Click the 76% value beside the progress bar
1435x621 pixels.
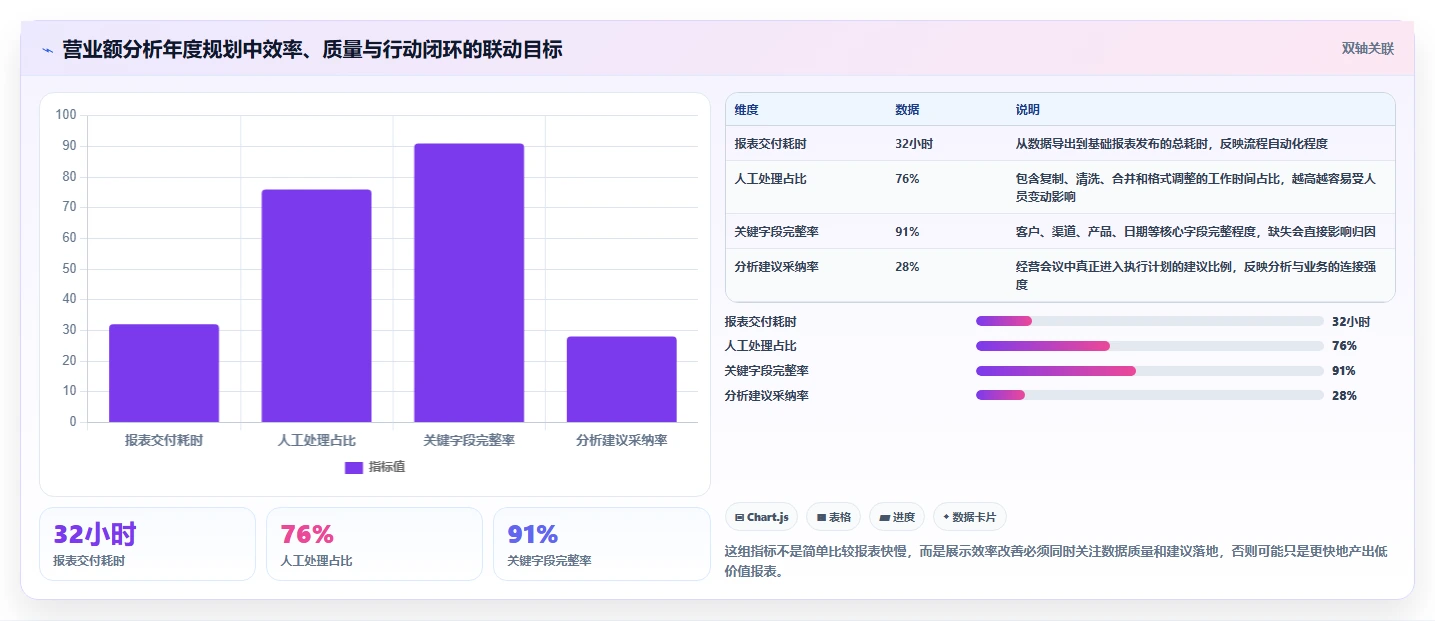(1344, 346)
